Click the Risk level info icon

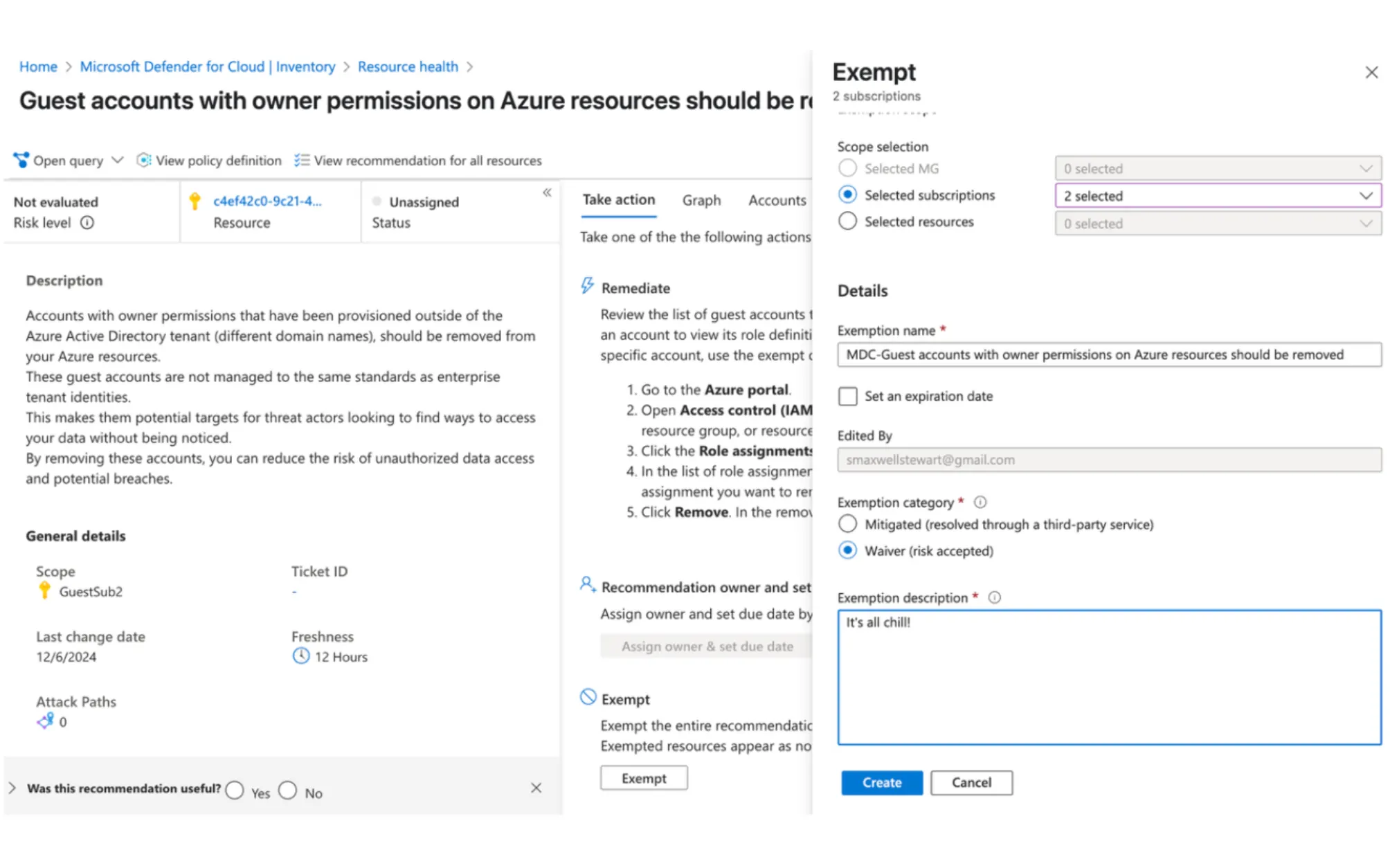click(87, 223)
